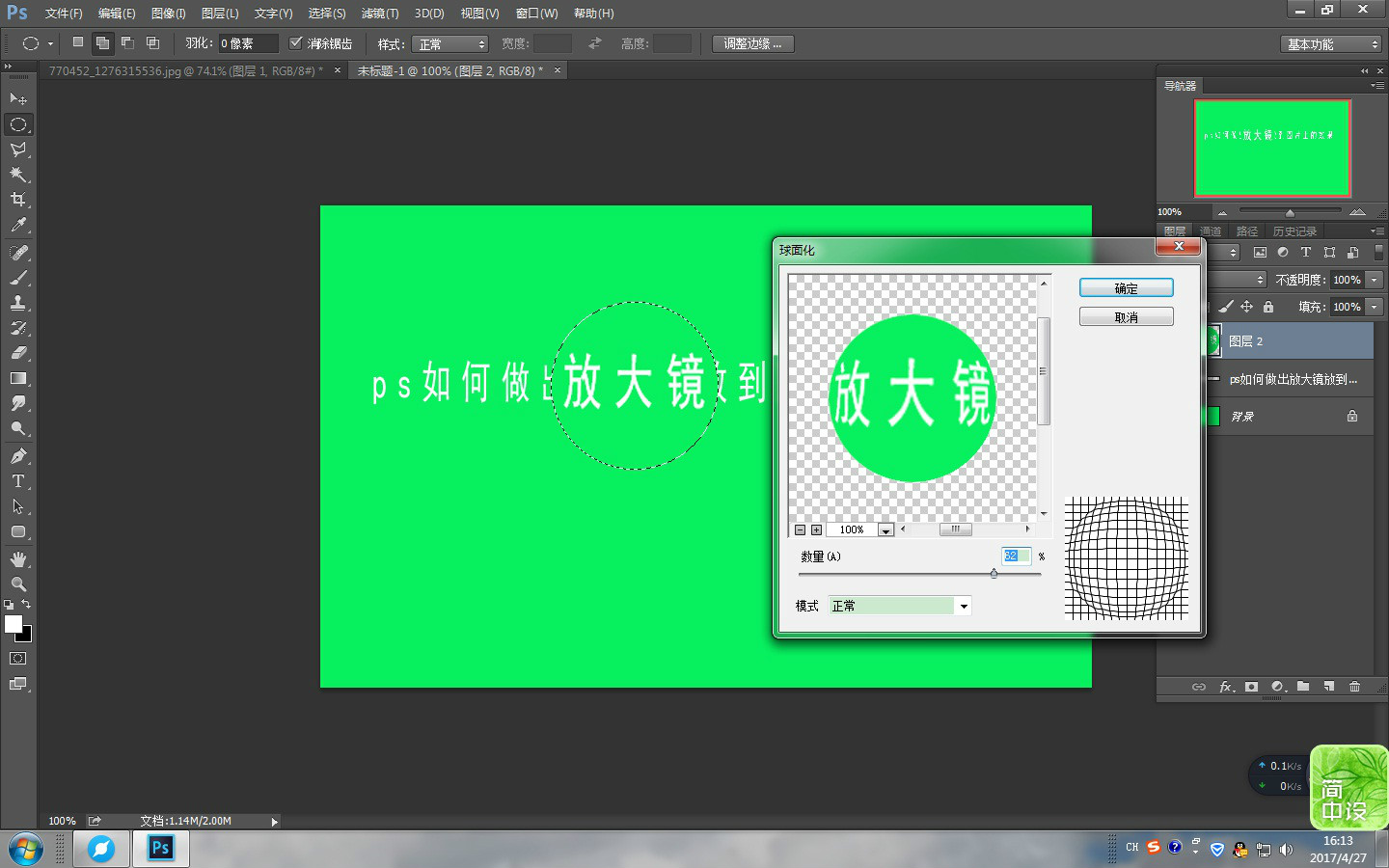The width and height of the screenshot is (1389, 868).
Task: Select the Eyedropper tool
Action: 18,225
